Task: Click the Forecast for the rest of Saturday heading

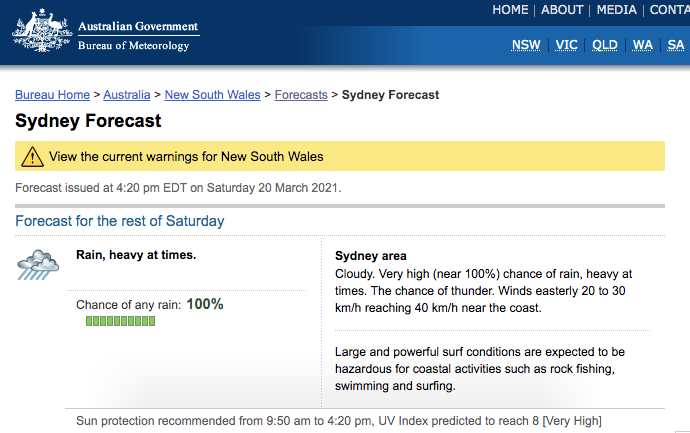Action: pos(120,221)
